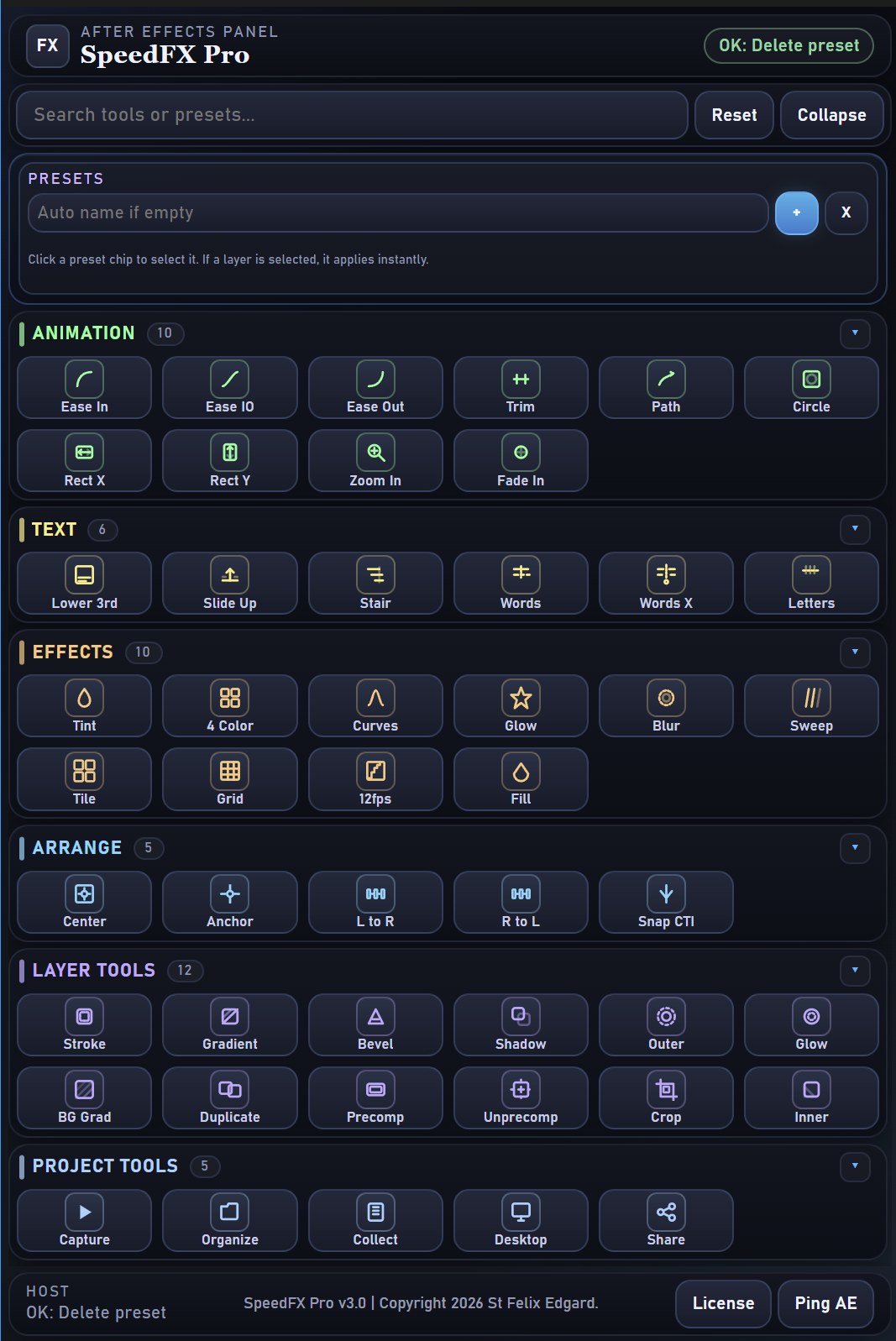Open the License button
The image size is (896, 1341).
coord(723,1303)
